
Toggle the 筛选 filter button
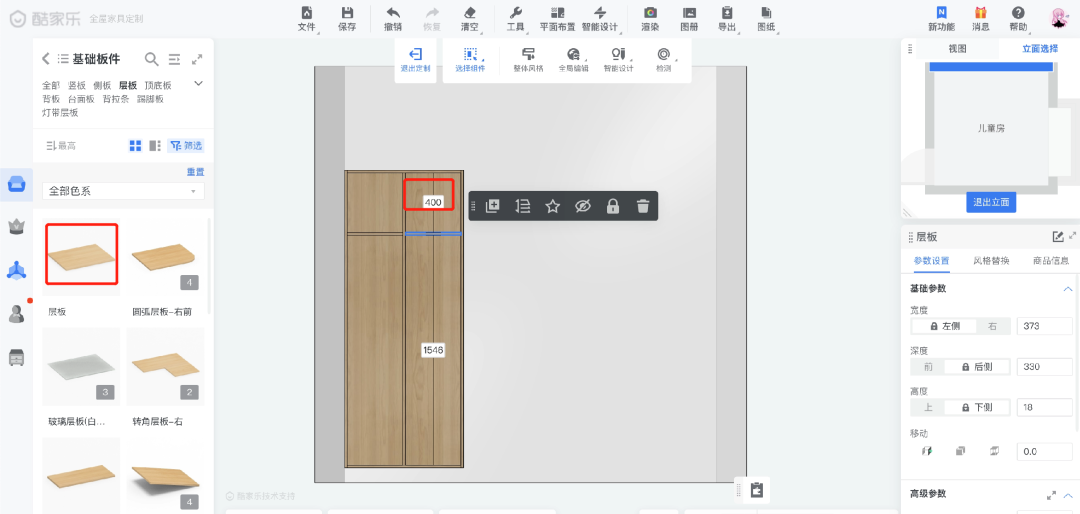(186, 145)
